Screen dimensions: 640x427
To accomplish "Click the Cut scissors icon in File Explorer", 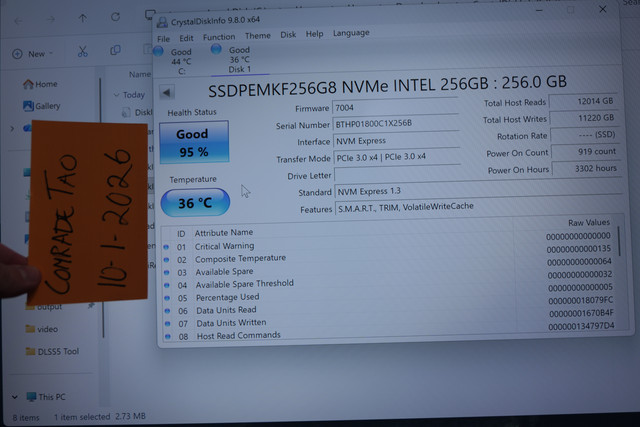I will 83,51.
